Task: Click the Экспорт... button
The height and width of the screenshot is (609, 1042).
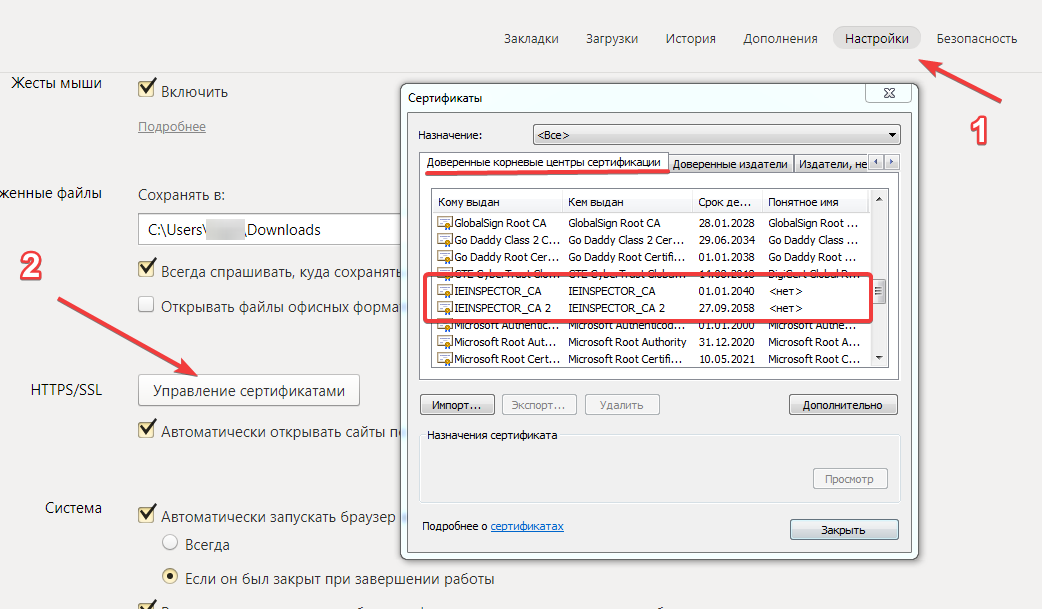Action: [538, 405]
